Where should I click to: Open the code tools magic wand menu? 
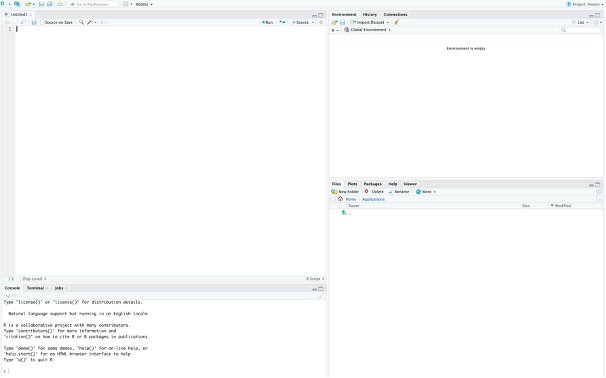click(x=92, y=22)
